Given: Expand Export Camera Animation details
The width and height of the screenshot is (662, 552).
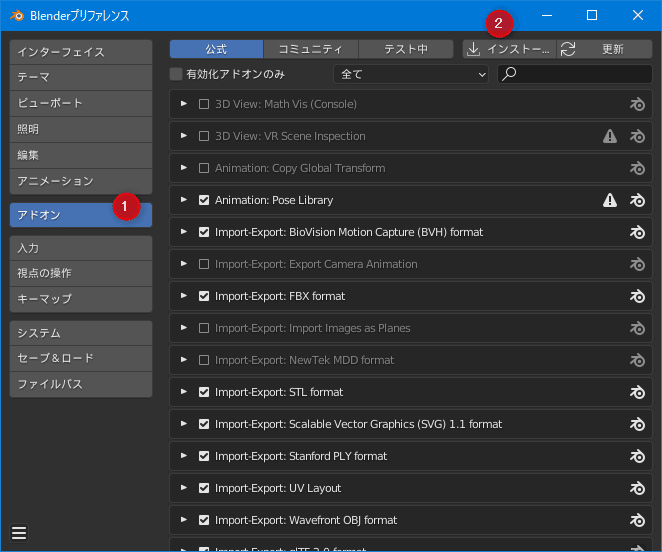Looking at the screenshot, I should point(184,264).
